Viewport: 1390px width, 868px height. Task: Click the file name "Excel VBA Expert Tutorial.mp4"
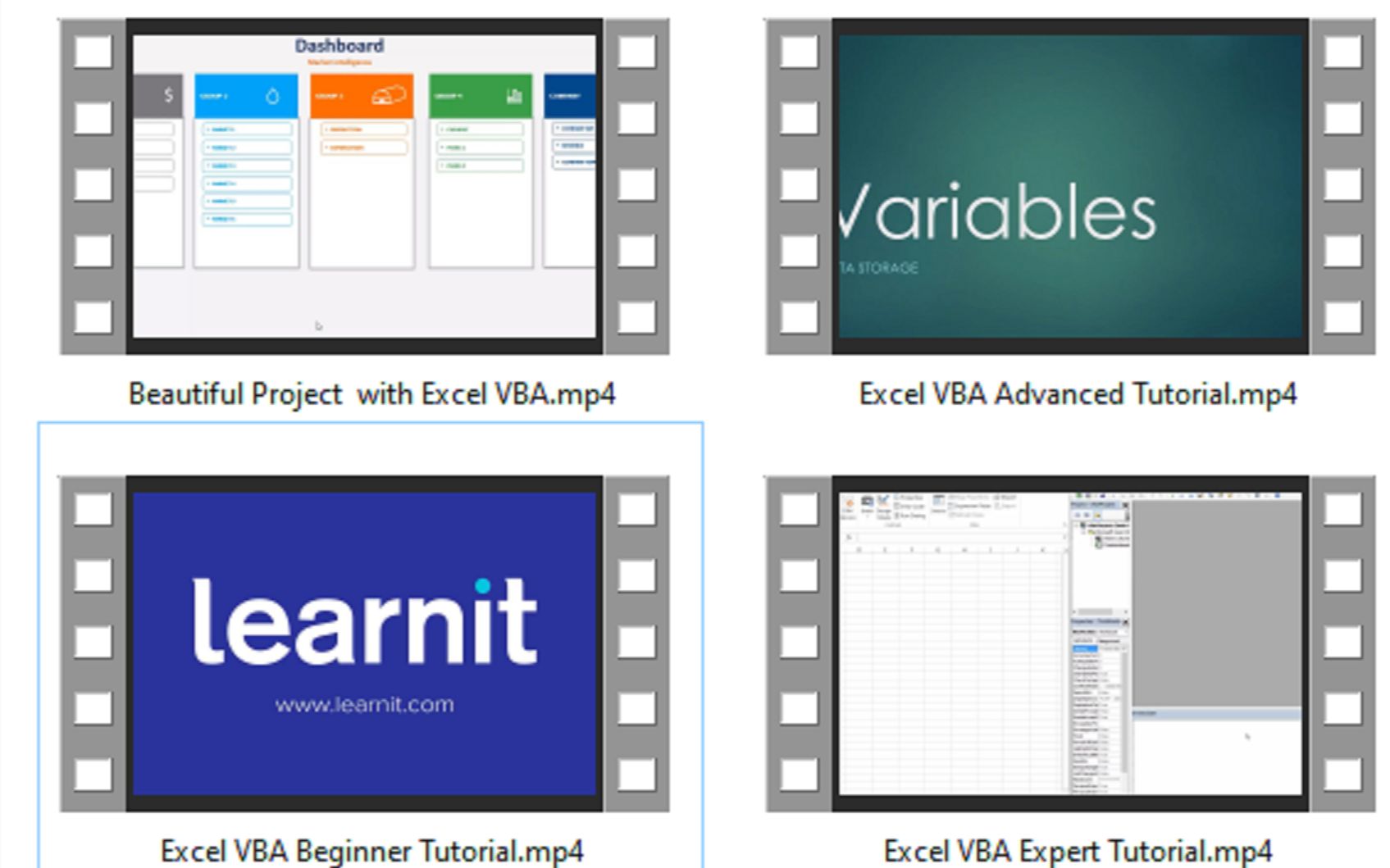pyautogui.click(x=1078, y=851)
